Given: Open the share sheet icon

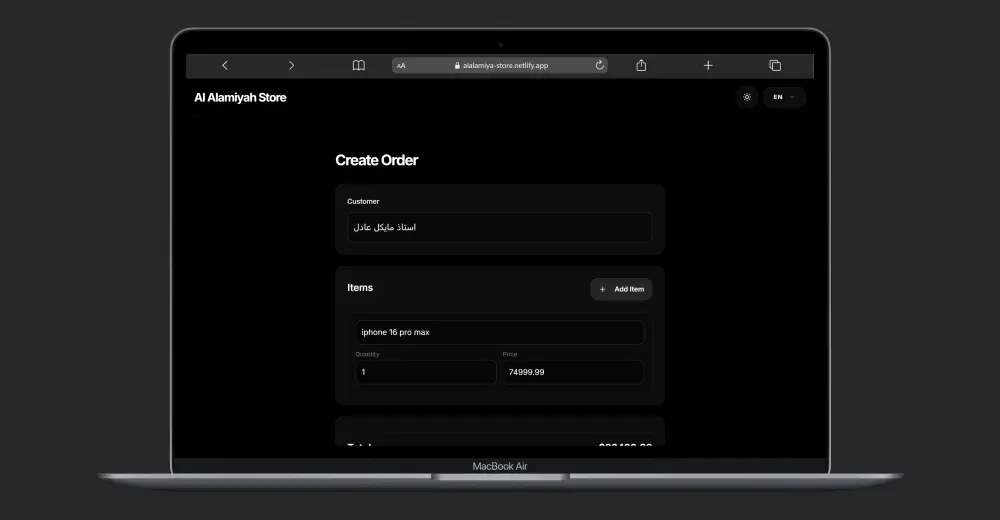Looking at the screenshot, I should click(641, 65).
